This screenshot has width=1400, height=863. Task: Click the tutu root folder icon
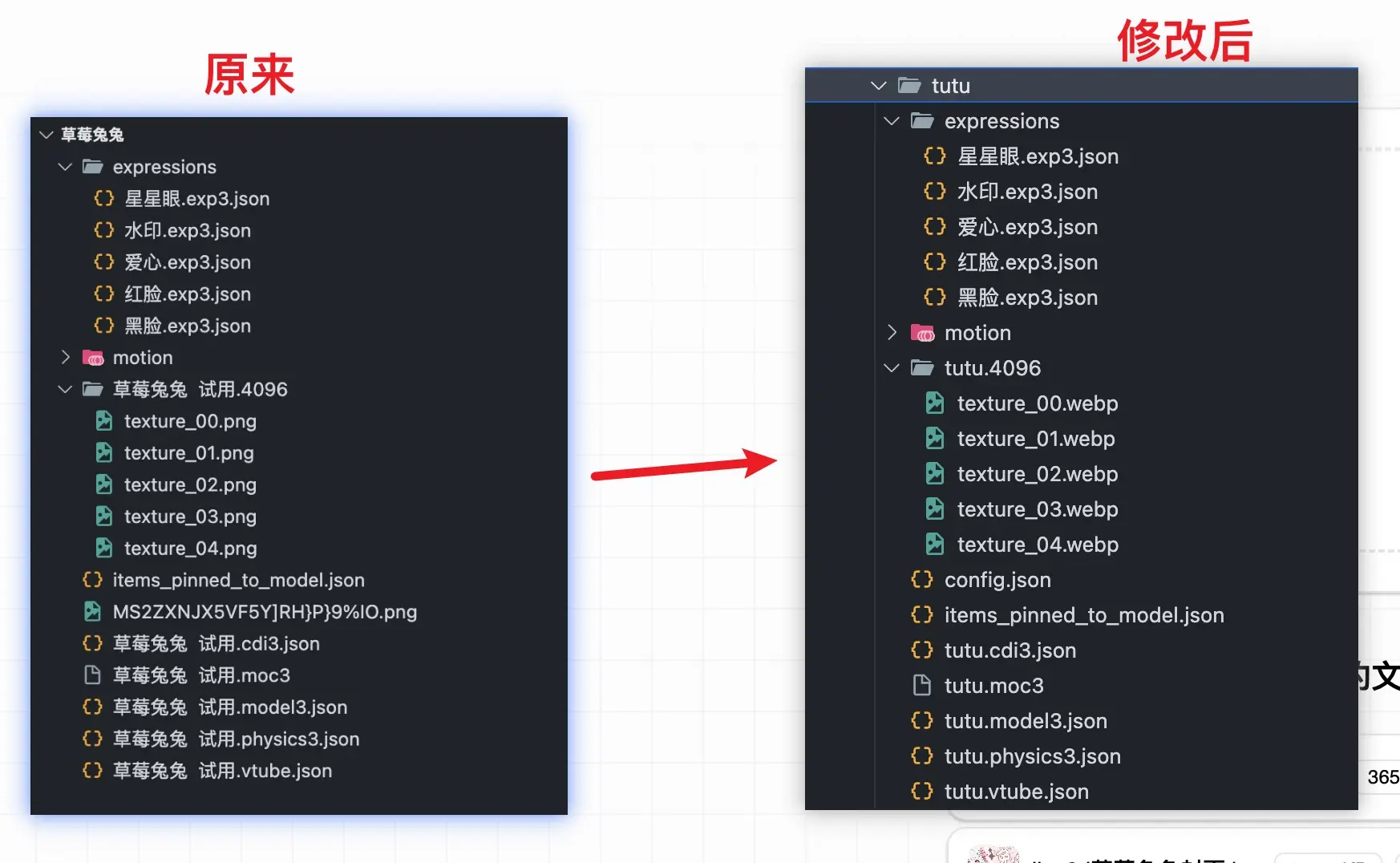(x=909, y=86)
